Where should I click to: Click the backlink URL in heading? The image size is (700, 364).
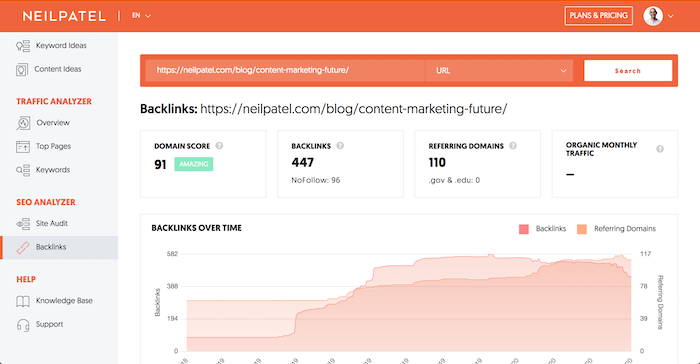(x=354, y=109)
